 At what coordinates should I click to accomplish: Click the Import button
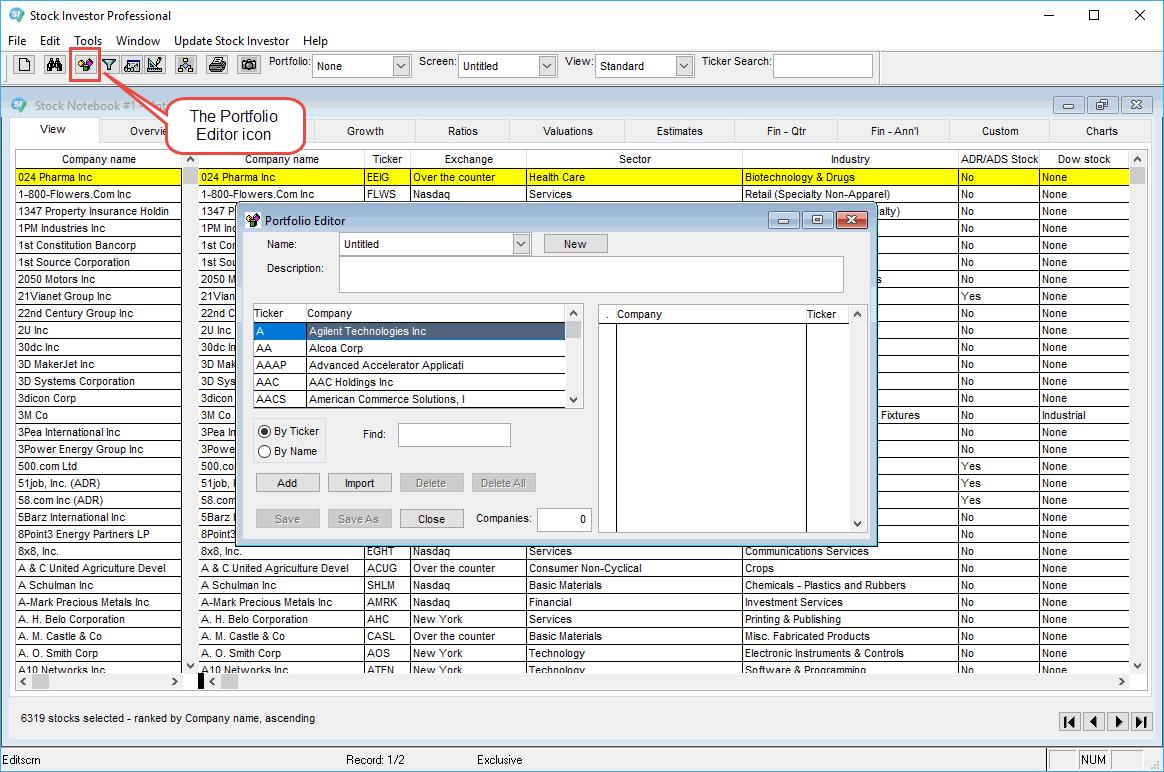(x=359, y=483)
